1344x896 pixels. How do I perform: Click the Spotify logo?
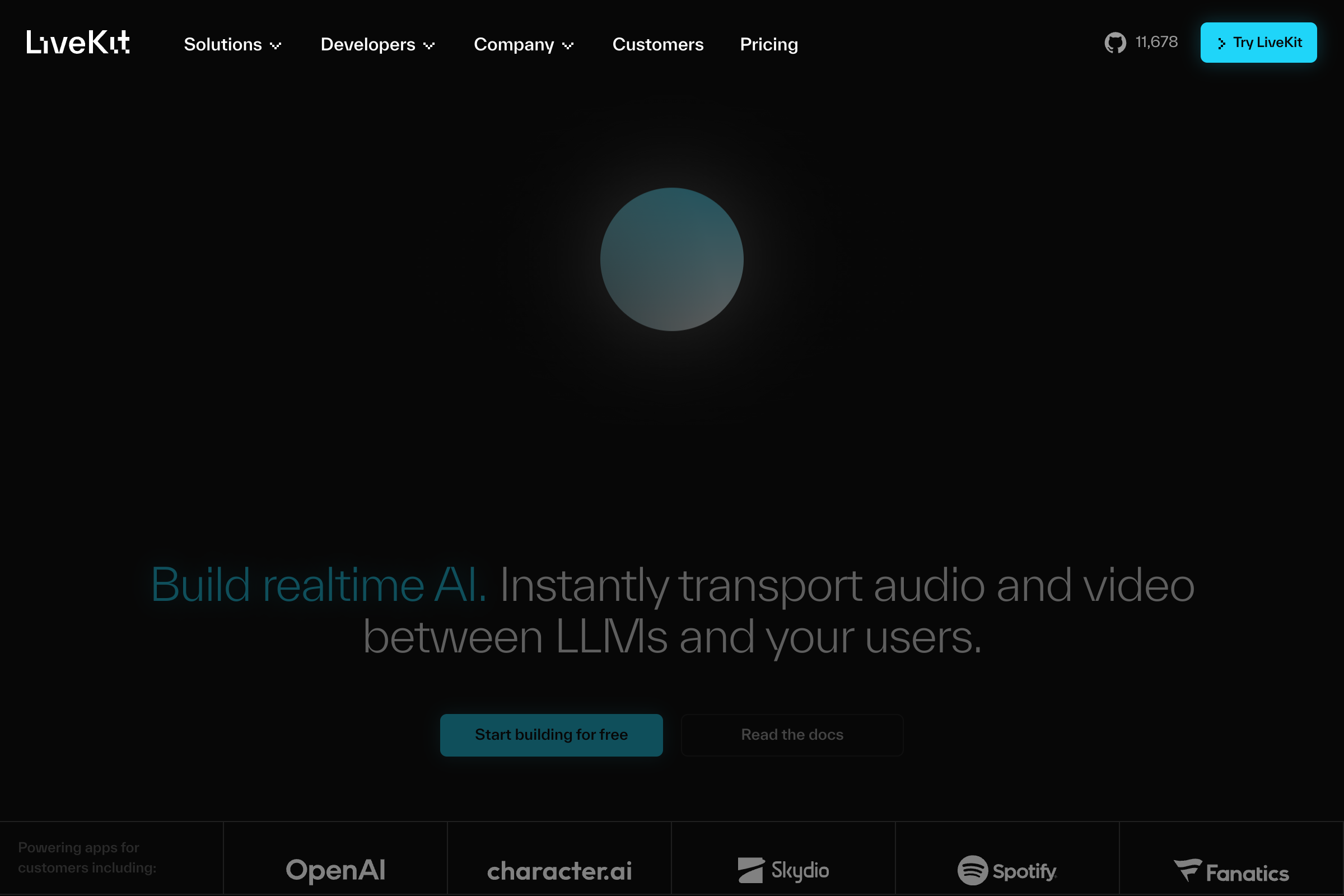point(1007,871)
